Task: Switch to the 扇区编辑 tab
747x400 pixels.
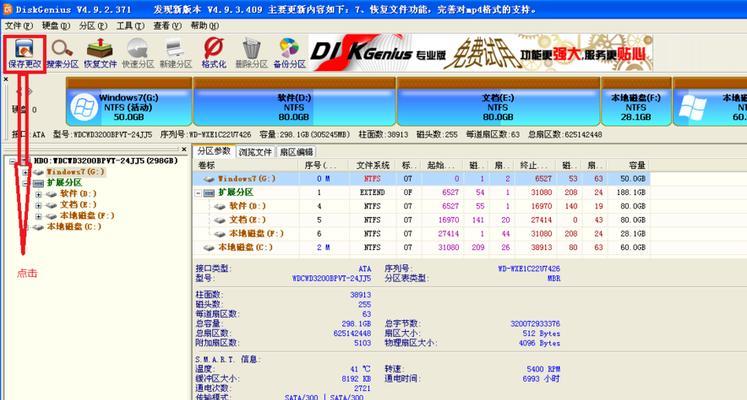Action: click(296, 152)
